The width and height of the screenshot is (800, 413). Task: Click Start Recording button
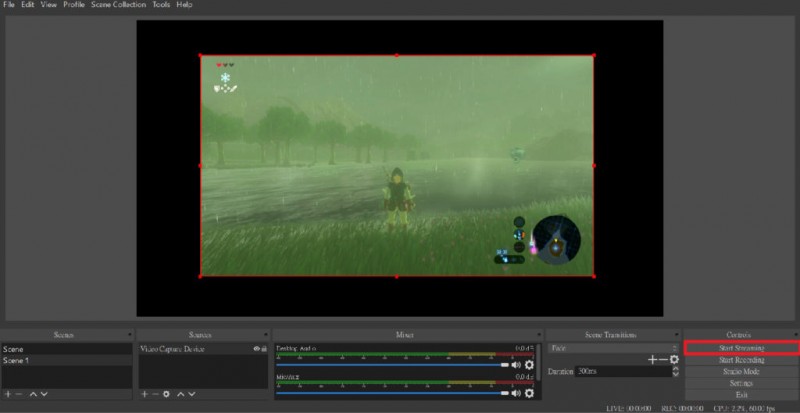tap(741, 360)
